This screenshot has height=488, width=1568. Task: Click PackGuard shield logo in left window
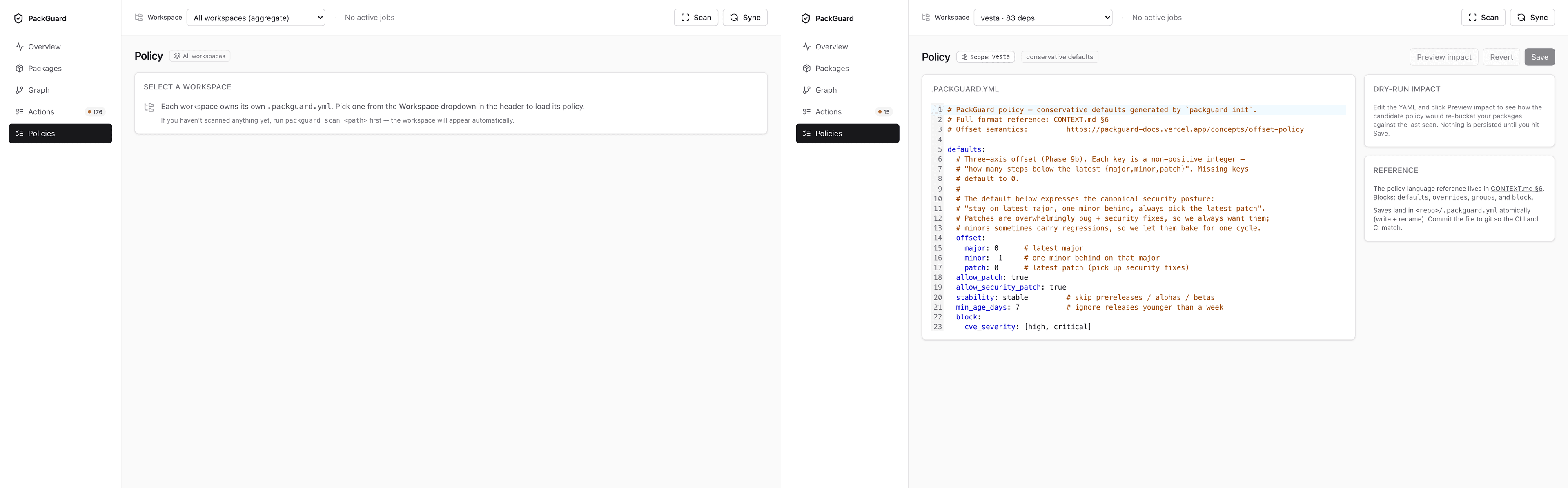pos(18,18)
